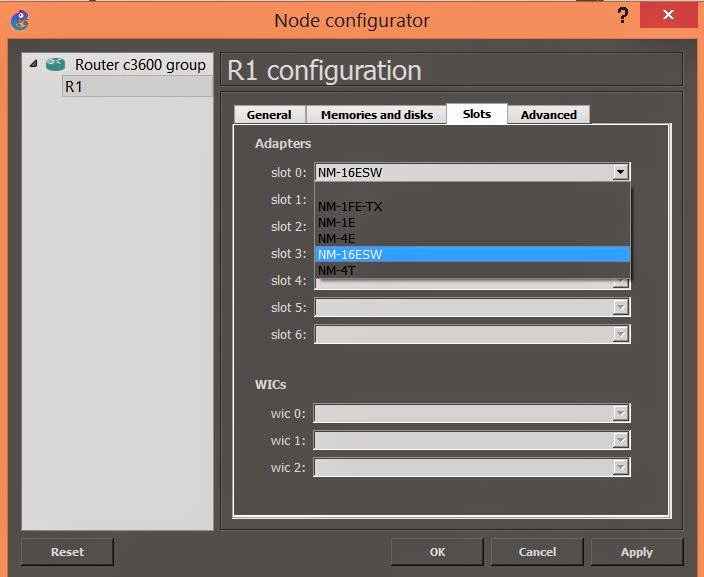Click the slot 1 label
This screenshot has width=704, height=577.
pos(288,199)
